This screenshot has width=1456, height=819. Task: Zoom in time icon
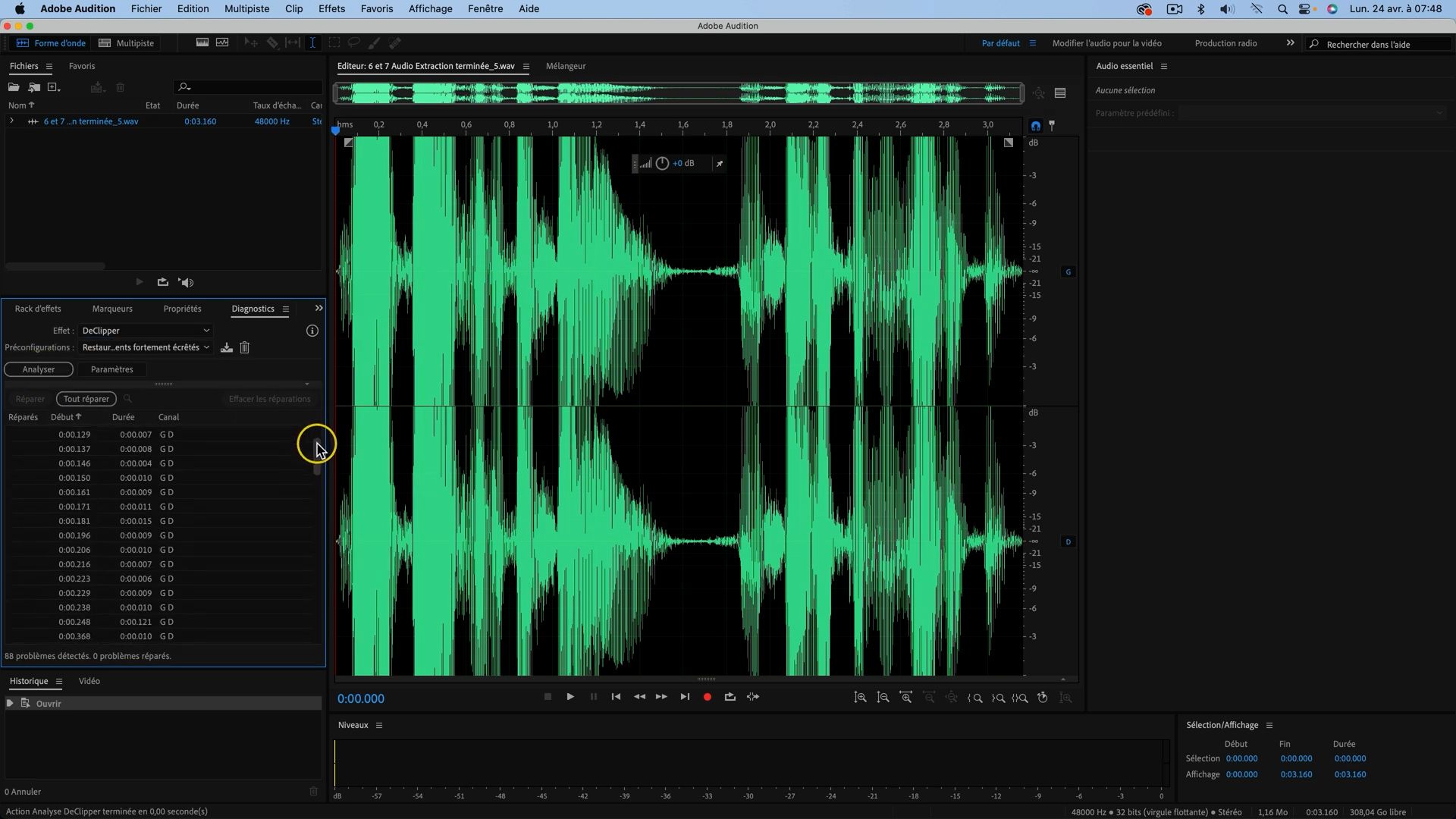[905, 698]
